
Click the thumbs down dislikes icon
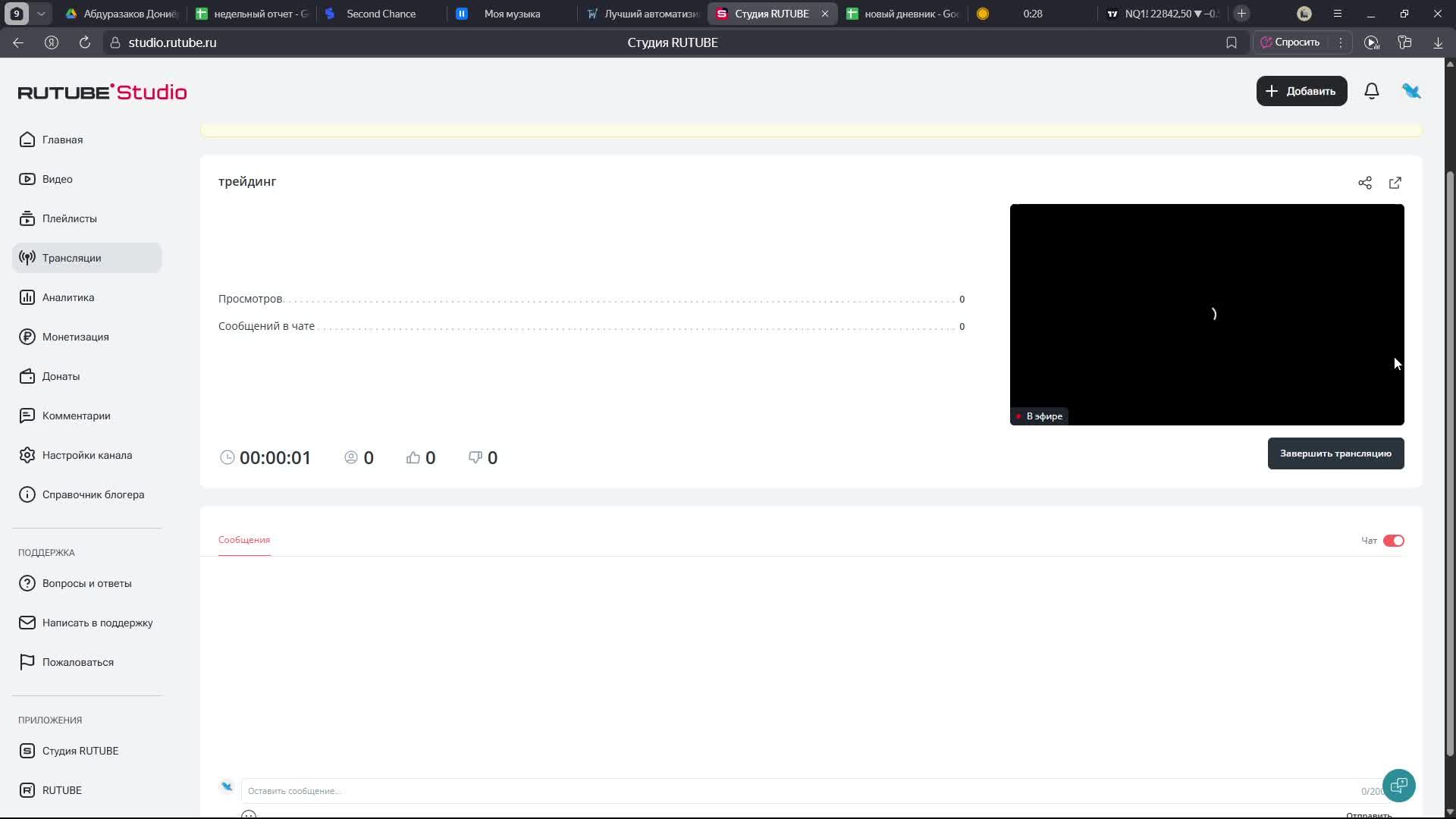475,457
